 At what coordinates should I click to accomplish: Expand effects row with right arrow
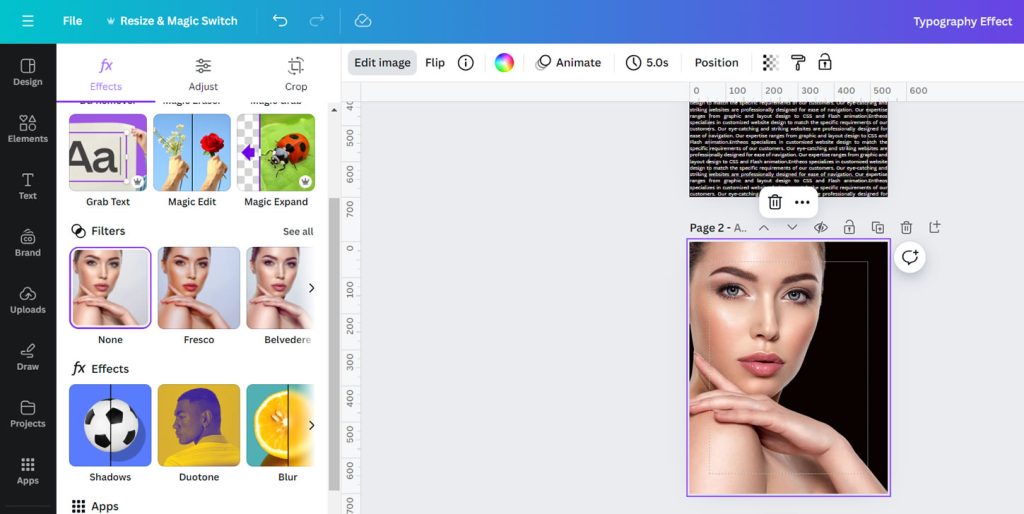tap(311, 425)
